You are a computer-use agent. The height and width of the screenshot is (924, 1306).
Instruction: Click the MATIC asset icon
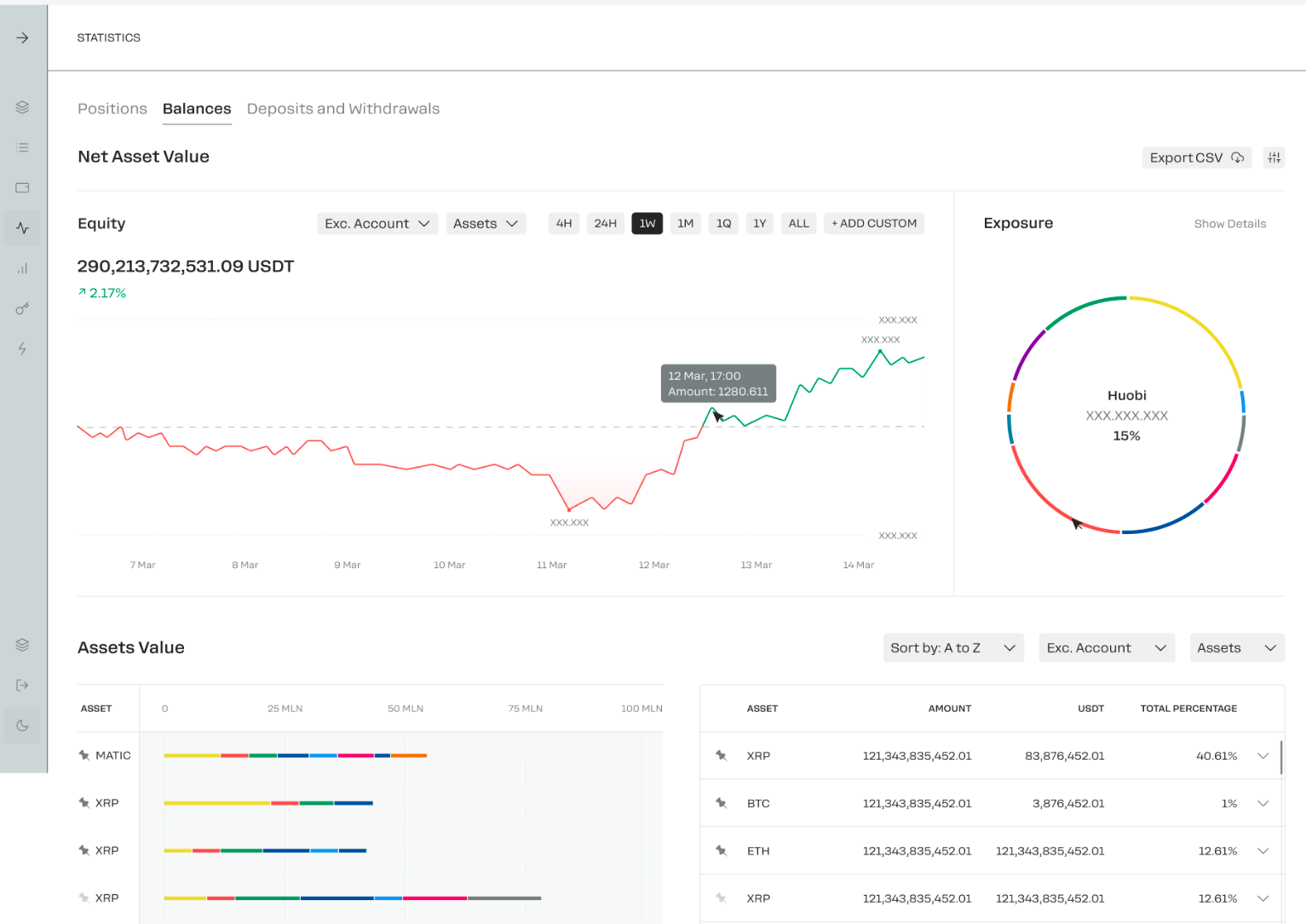coord(84,755)
